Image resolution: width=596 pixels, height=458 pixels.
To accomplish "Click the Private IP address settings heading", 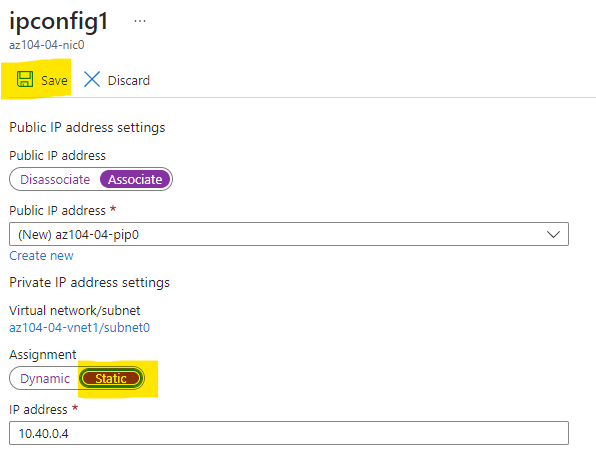I will coord(89,282).
